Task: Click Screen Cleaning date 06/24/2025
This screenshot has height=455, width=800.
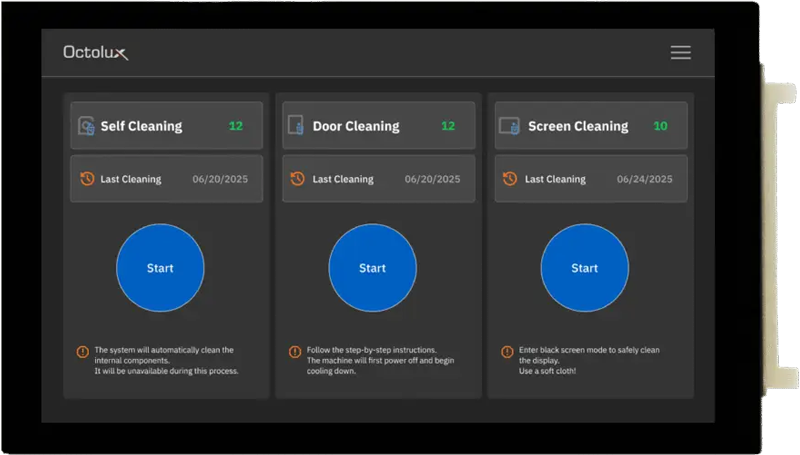Action: [644, 180]
